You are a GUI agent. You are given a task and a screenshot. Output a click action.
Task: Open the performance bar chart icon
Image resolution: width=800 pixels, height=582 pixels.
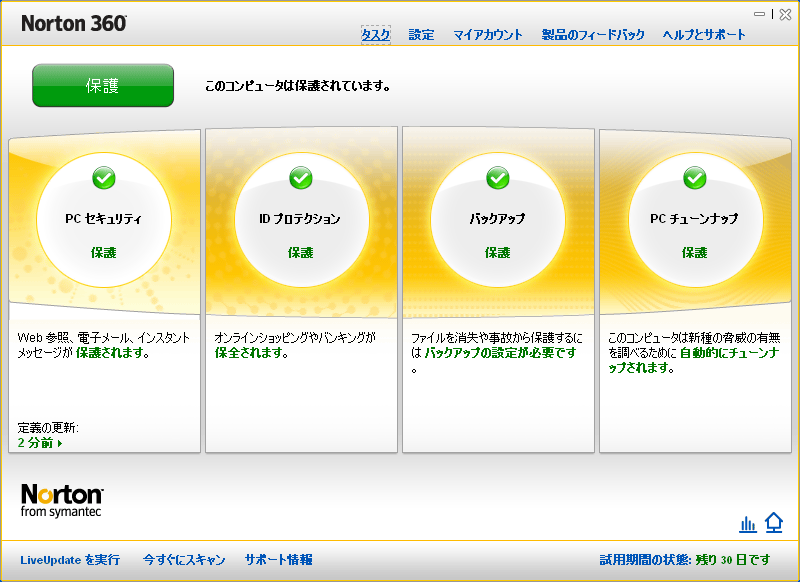[x=748, y=524]
